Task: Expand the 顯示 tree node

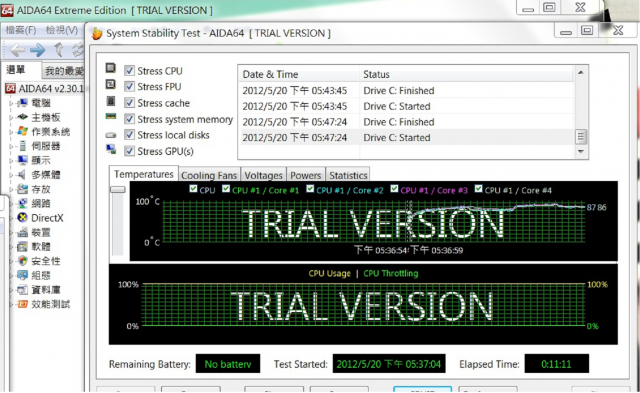Action: coord(11,160)
